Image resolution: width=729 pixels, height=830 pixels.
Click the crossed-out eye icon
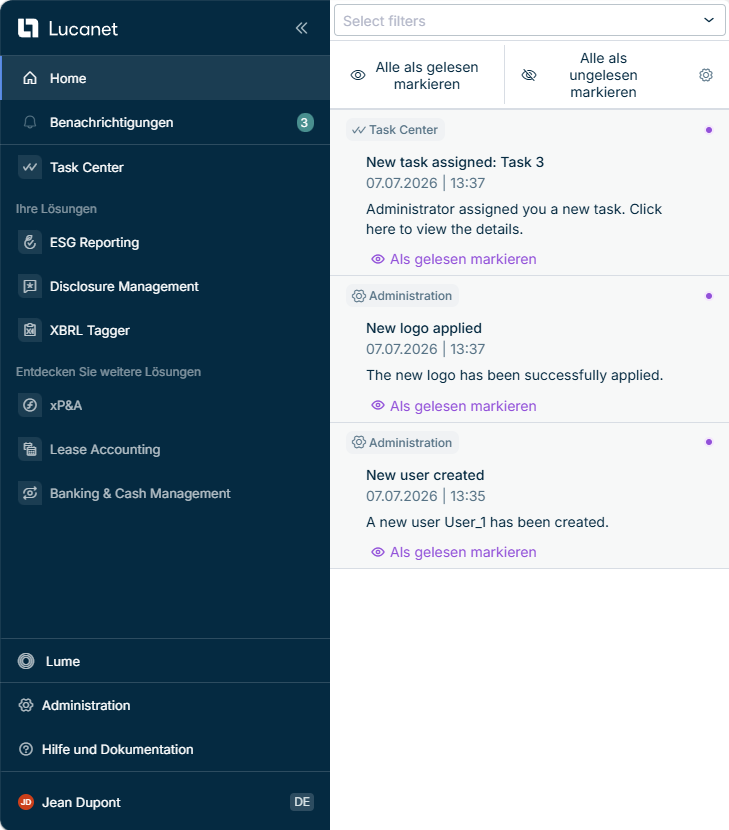pos(529,75)
